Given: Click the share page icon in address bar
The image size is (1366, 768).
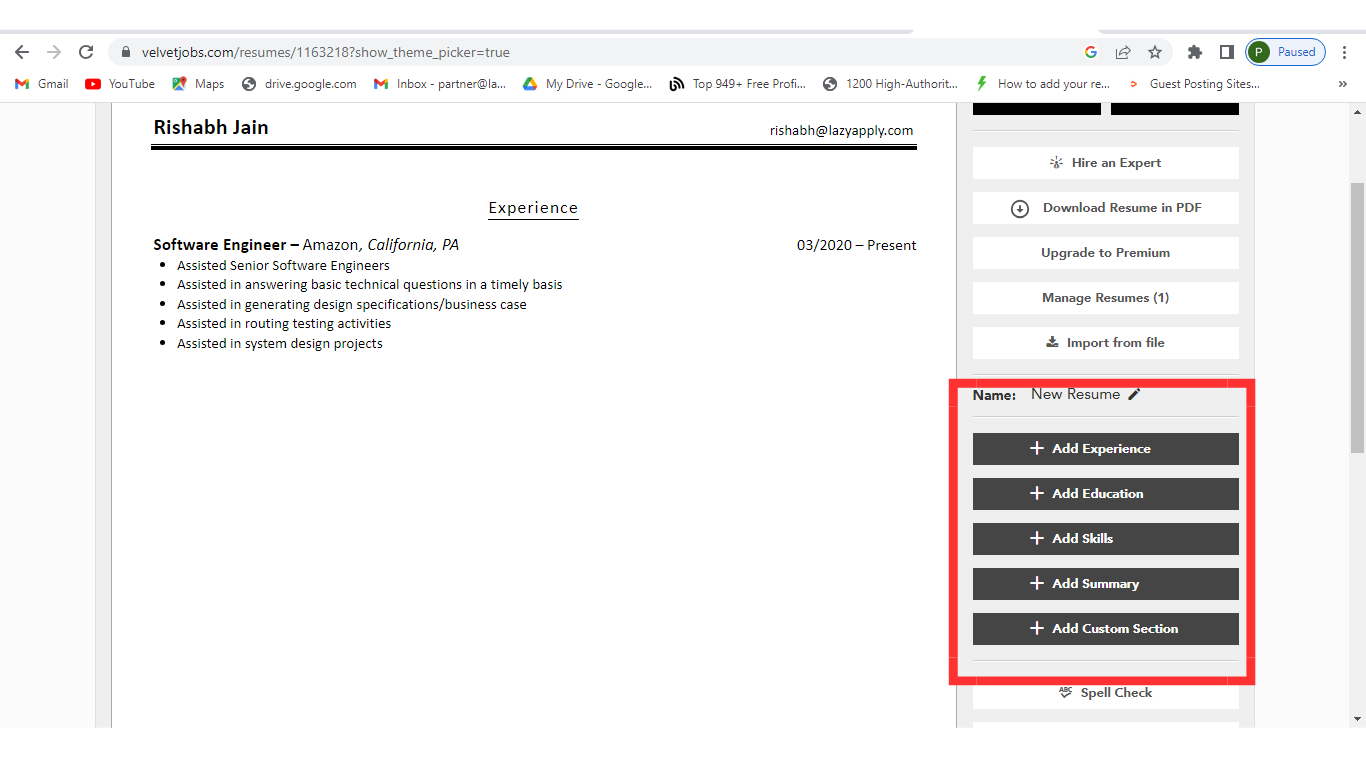Looking at the screenshot, I should (x=1123, y=52).
